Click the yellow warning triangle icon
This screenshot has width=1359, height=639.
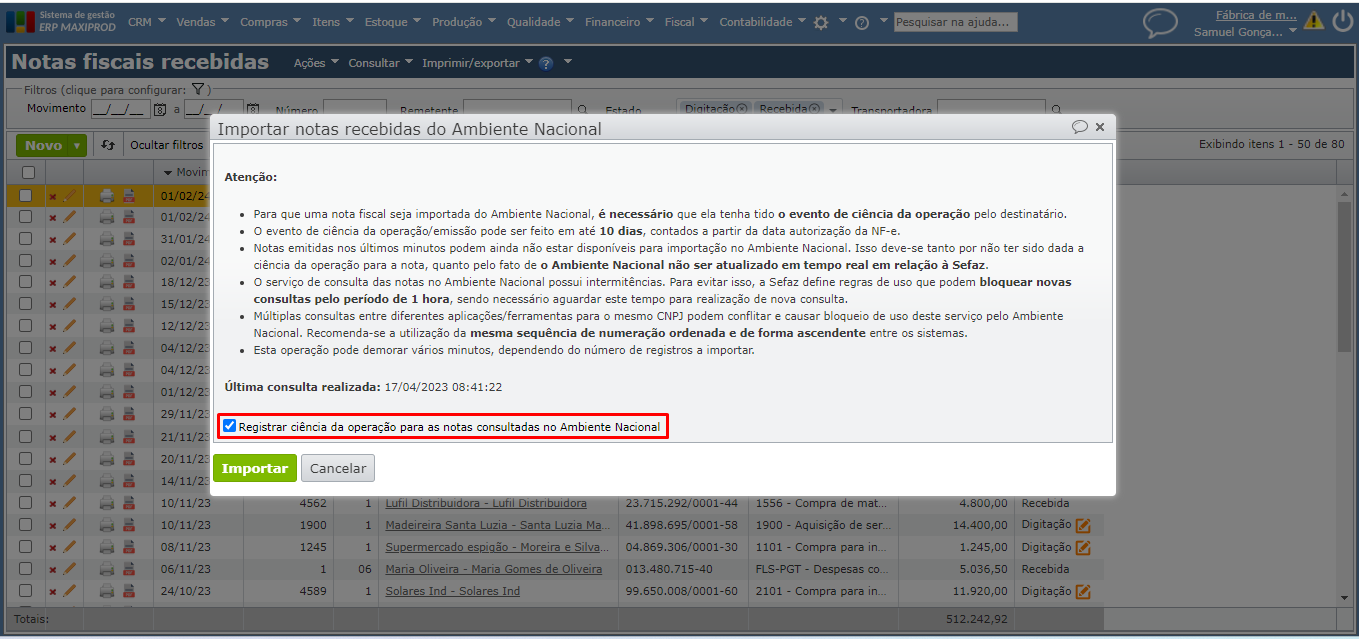pos(1314,21)
